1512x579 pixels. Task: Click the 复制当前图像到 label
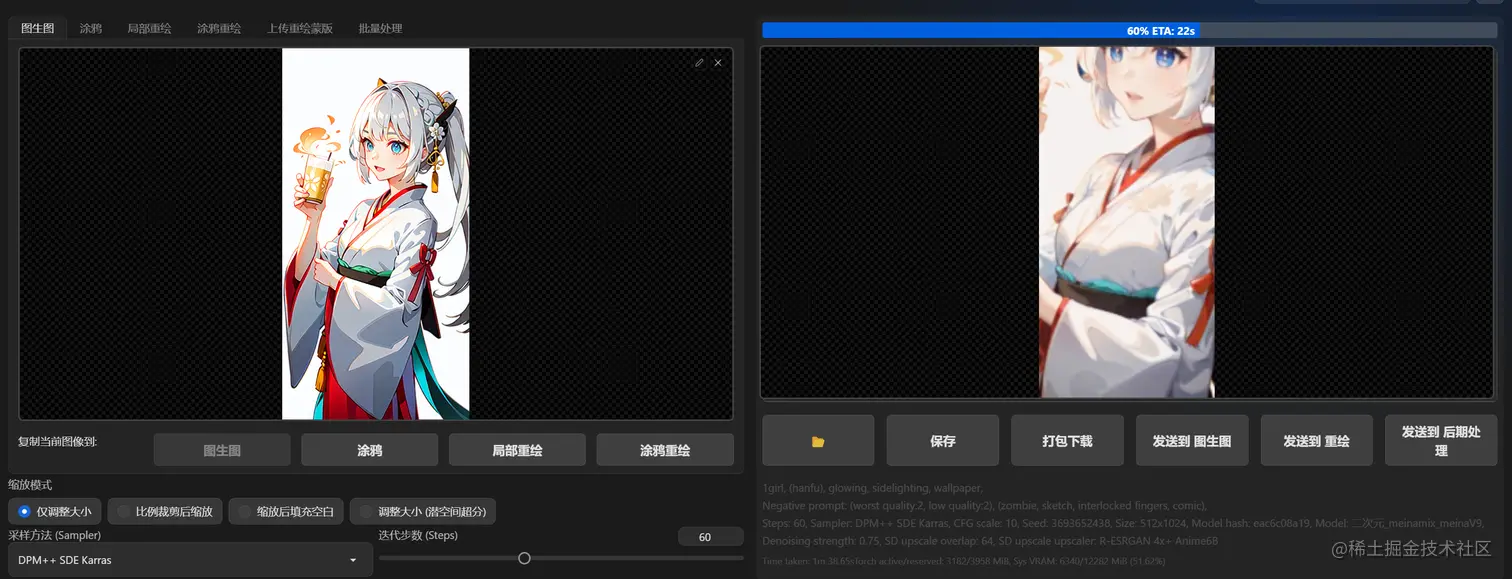[x=58, y=441]
